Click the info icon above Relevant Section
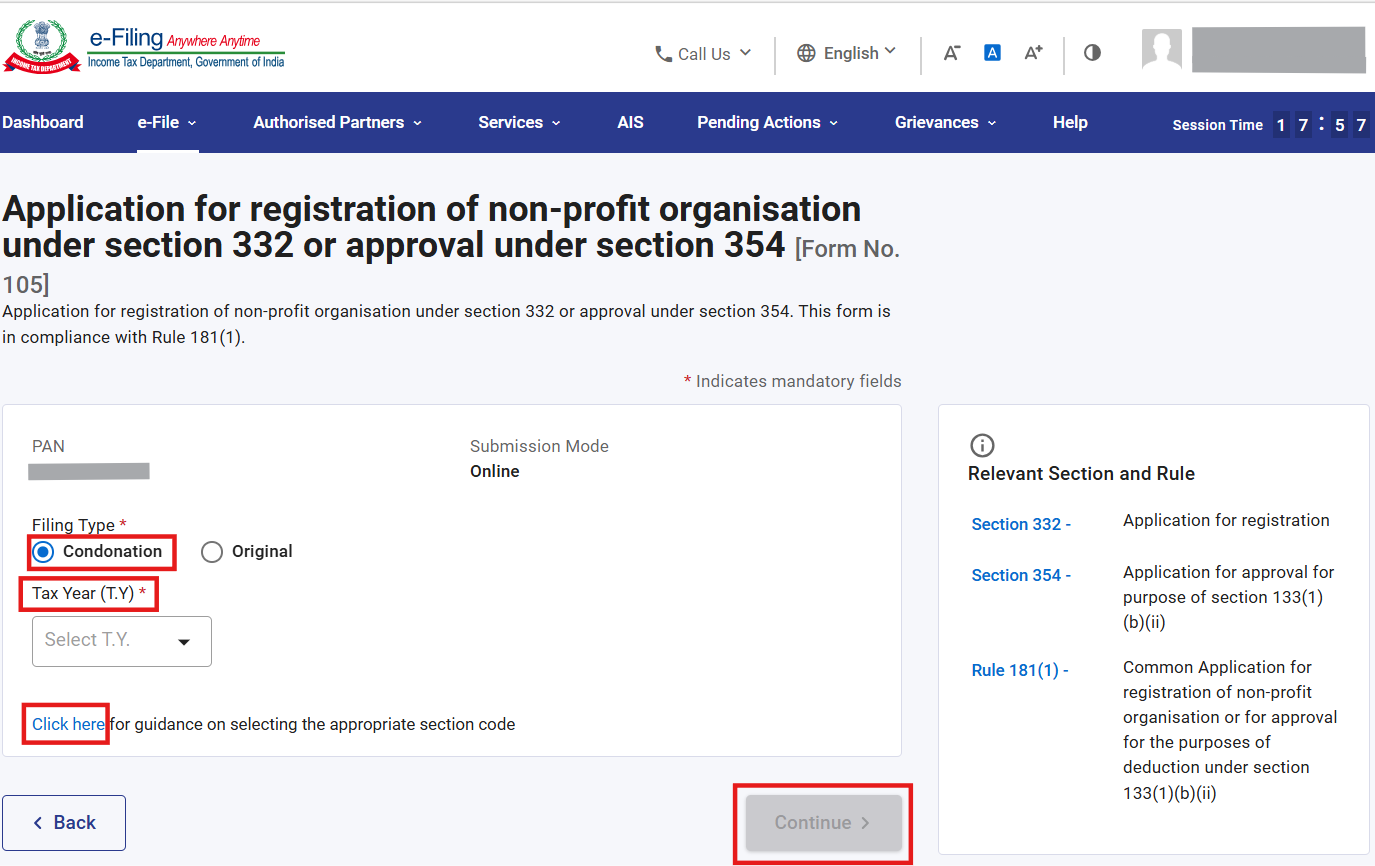Image resolution: width=1375 pixels, height=866 pixels. pos(982,446)
